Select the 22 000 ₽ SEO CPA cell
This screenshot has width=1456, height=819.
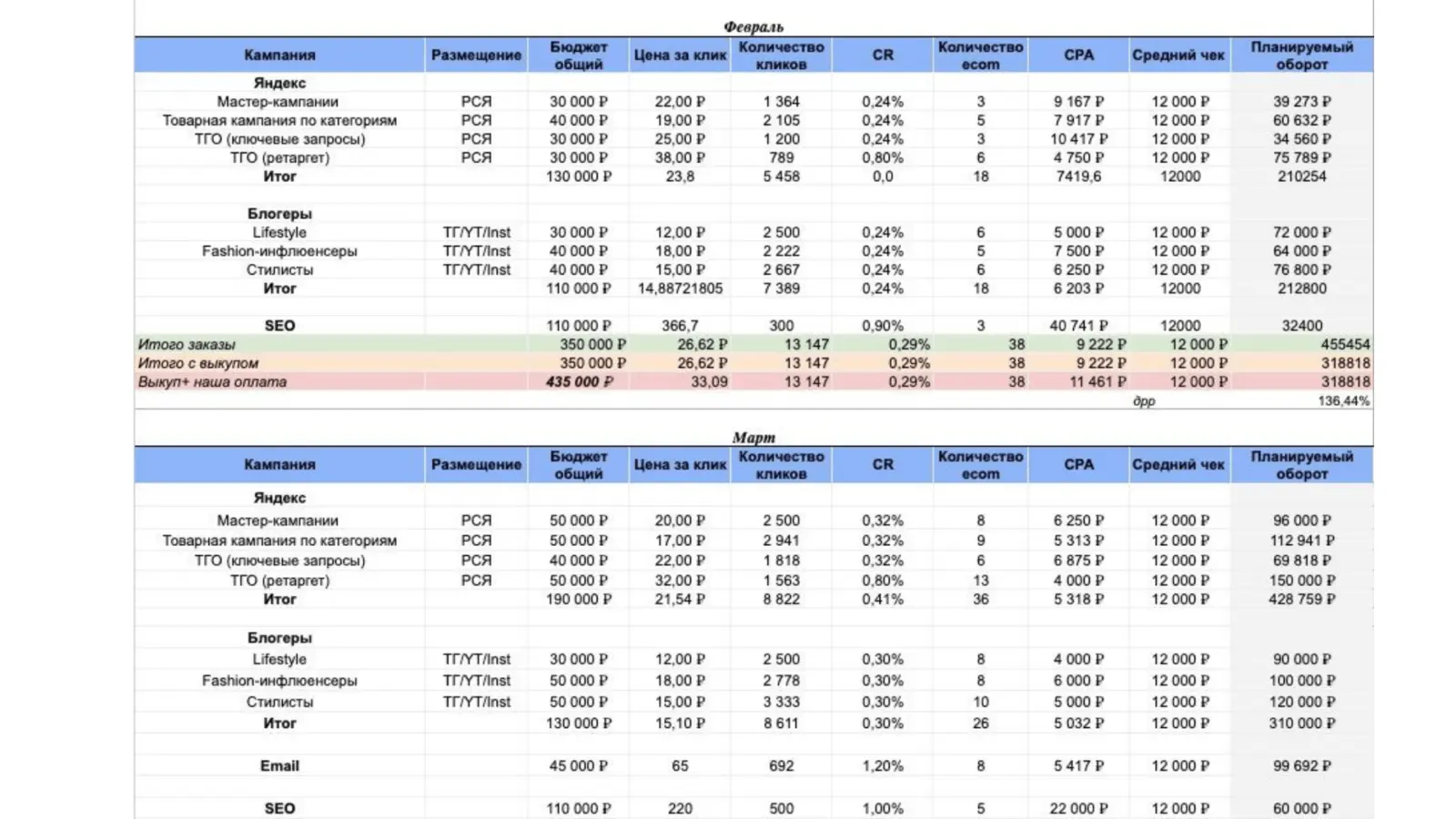point(1078,808)
